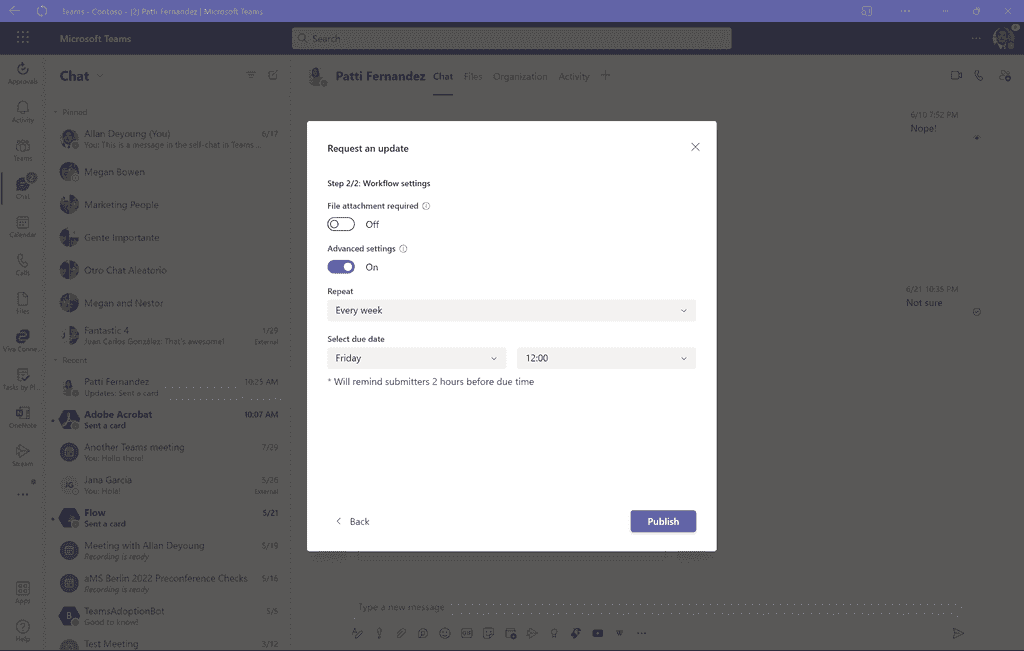
Task: Open Fantastic 4 chat
Action: 168,336
